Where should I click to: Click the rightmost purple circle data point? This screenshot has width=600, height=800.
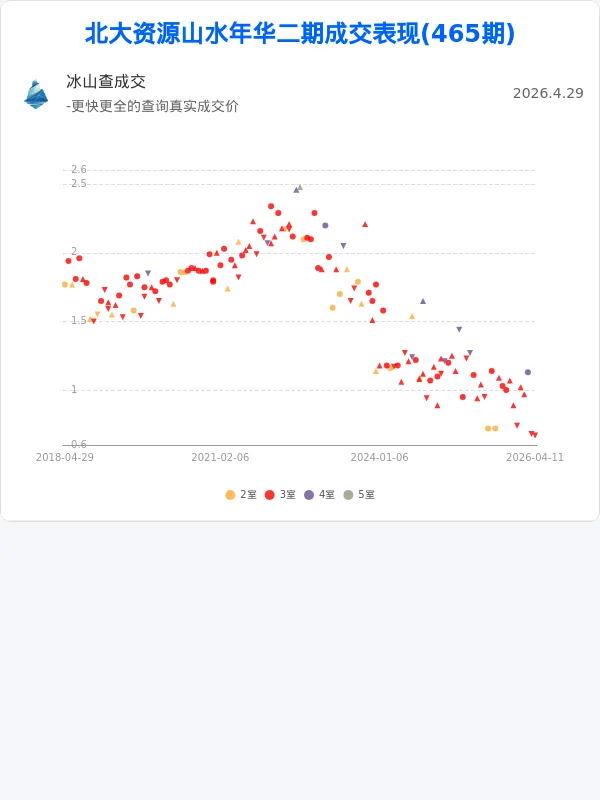pyautogui.click(x=528, y=372)
